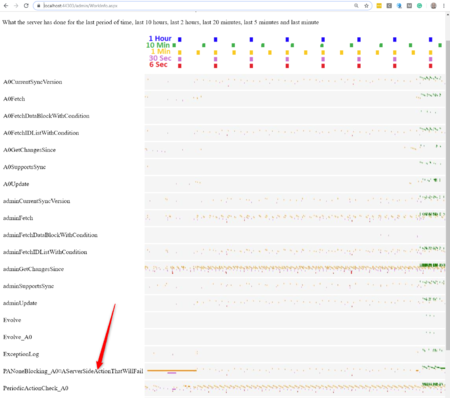The height and width of the screenshot is (398, 450).
Task: Select the Evolve_A0 row label
Action: click(x=18, y=337)
